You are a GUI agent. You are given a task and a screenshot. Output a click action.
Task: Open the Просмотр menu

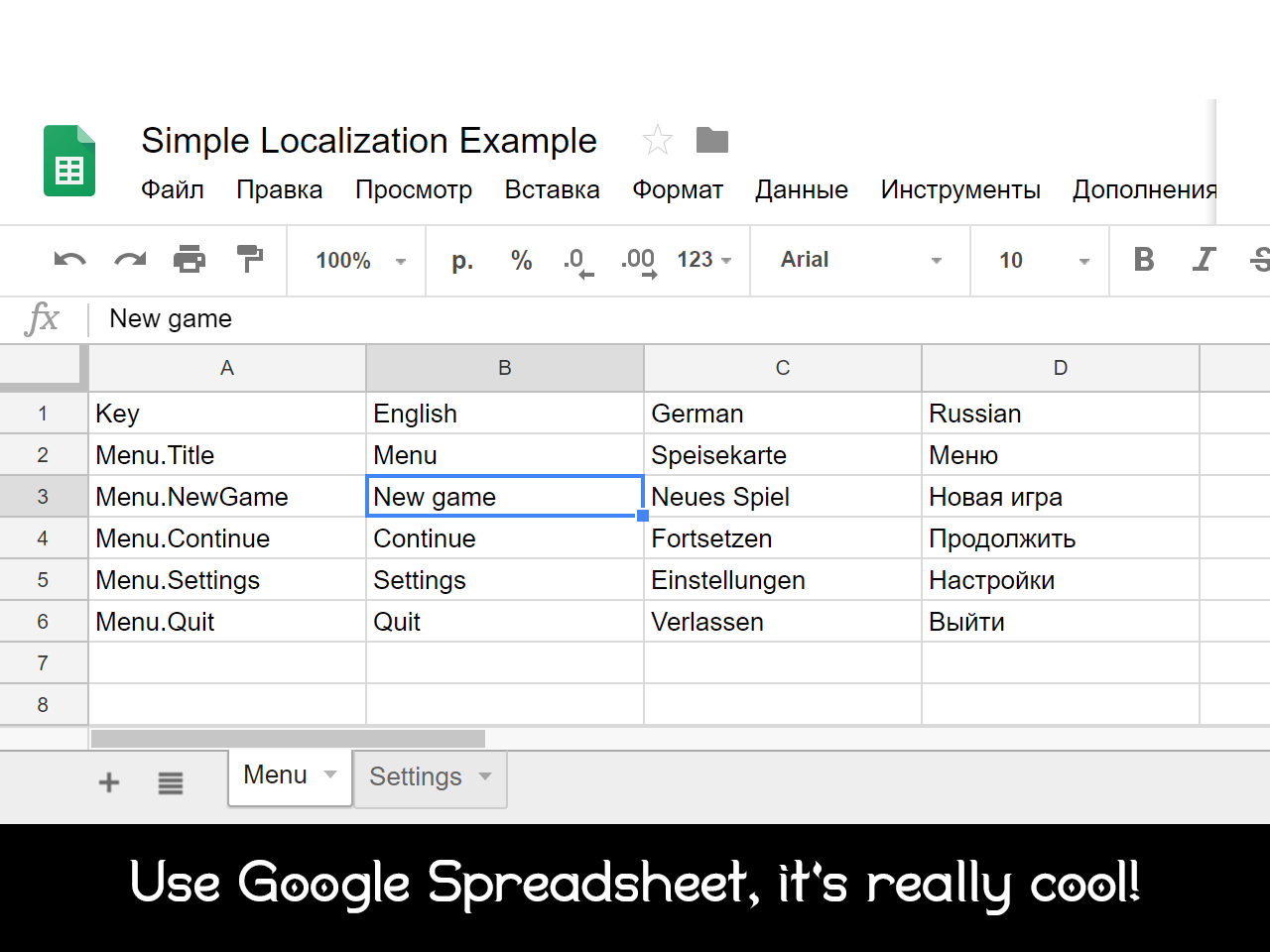414,189
